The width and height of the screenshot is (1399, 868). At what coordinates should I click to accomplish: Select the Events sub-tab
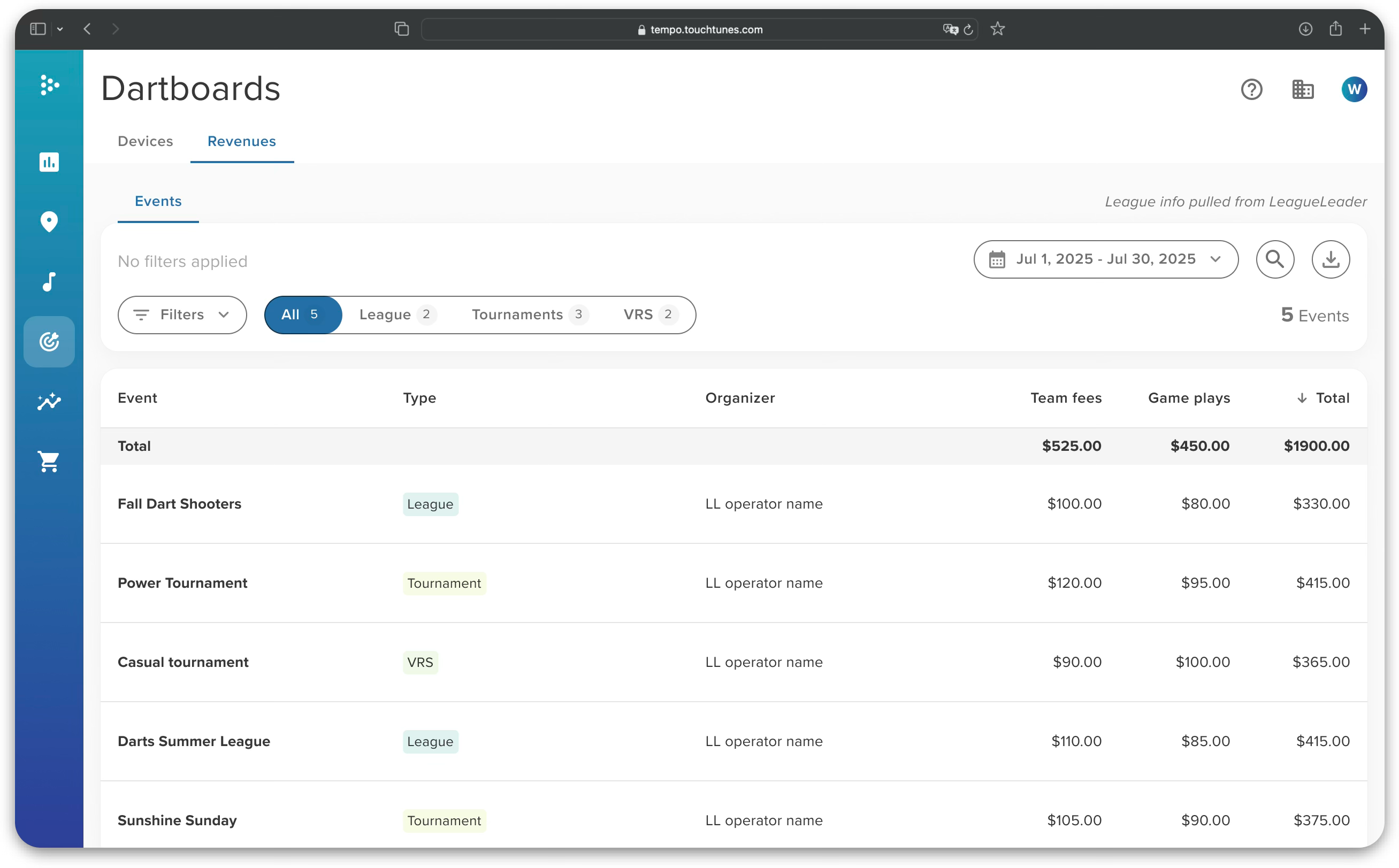point(158,201)
